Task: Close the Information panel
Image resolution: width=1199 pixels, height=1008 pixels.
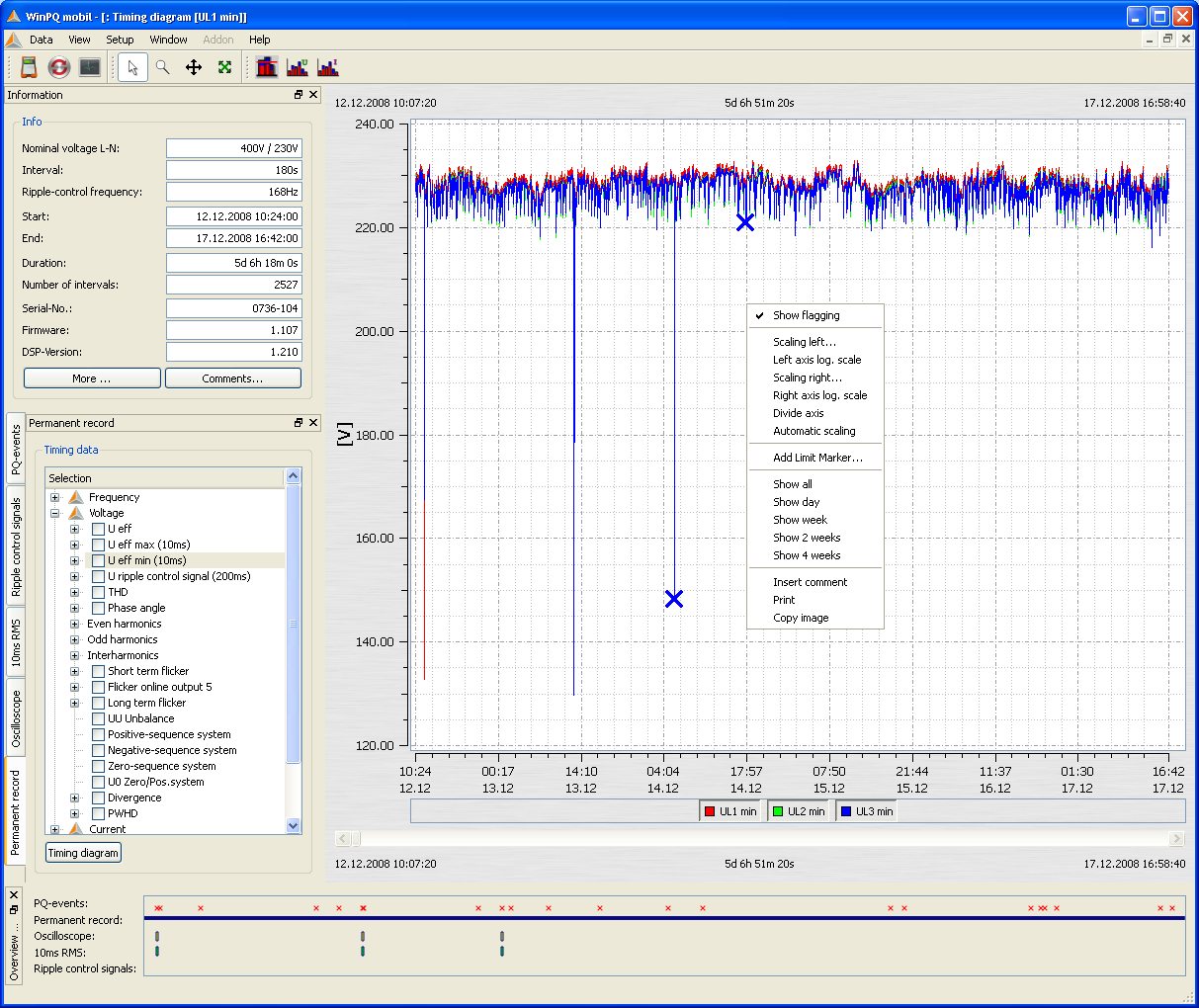Action: coord(313,95)
